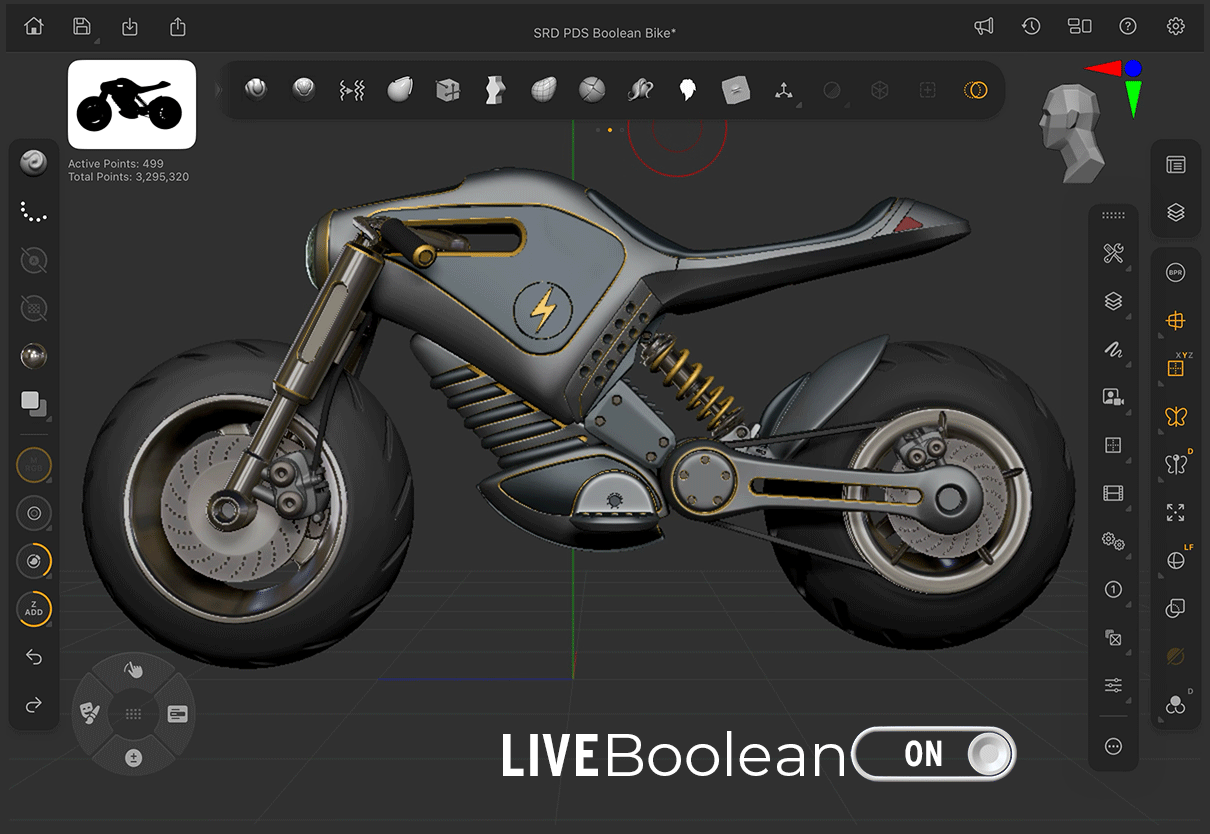Screen dimensions: 1210x834
Task: Open the Help question-mark menu
Action: click(1128, 25)
